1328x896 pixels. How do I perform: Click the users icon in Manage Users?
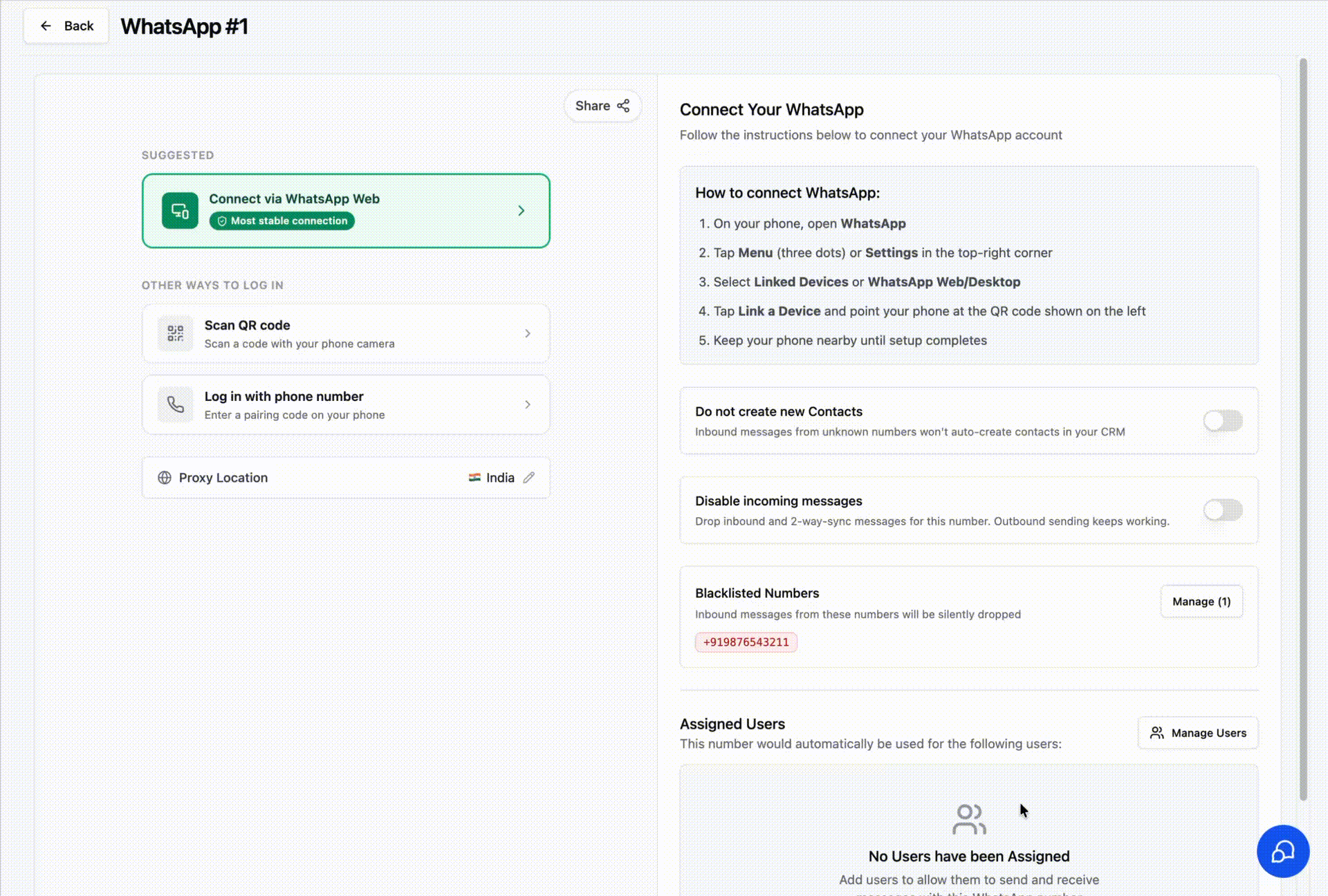coord(1156,733)
